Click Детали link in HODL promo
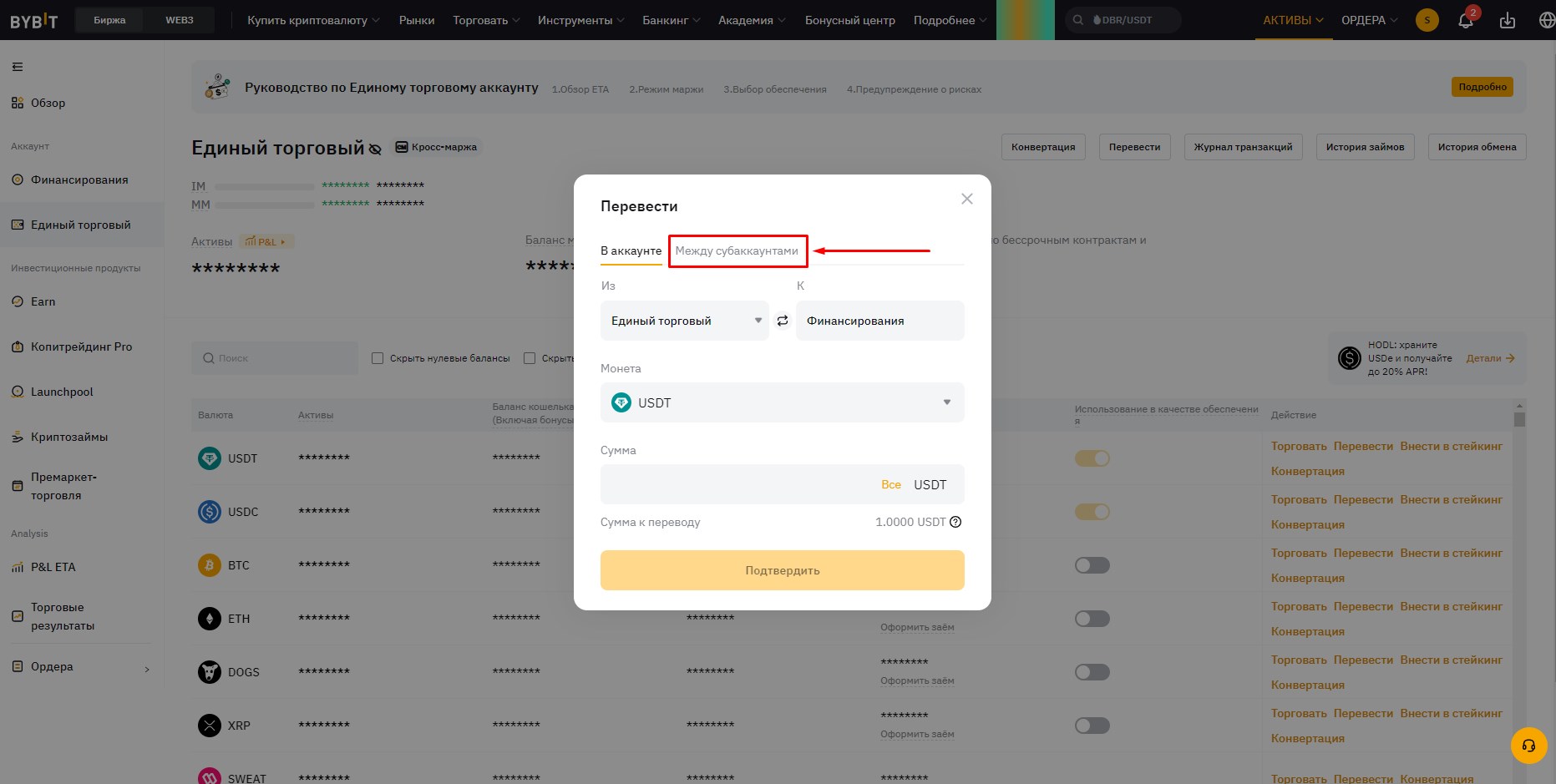This screenshot has width=1556, height=784. tap(1490, 358)
